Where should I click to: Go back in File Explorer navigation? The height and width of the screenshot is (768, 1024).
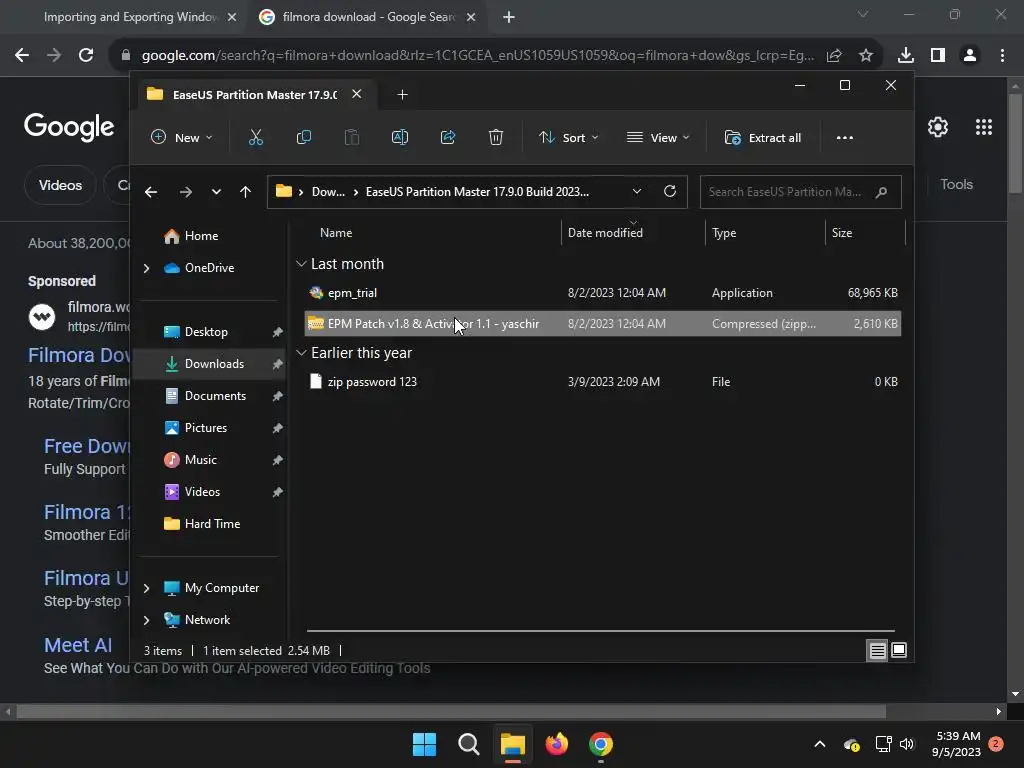click(x=151, y=192)
